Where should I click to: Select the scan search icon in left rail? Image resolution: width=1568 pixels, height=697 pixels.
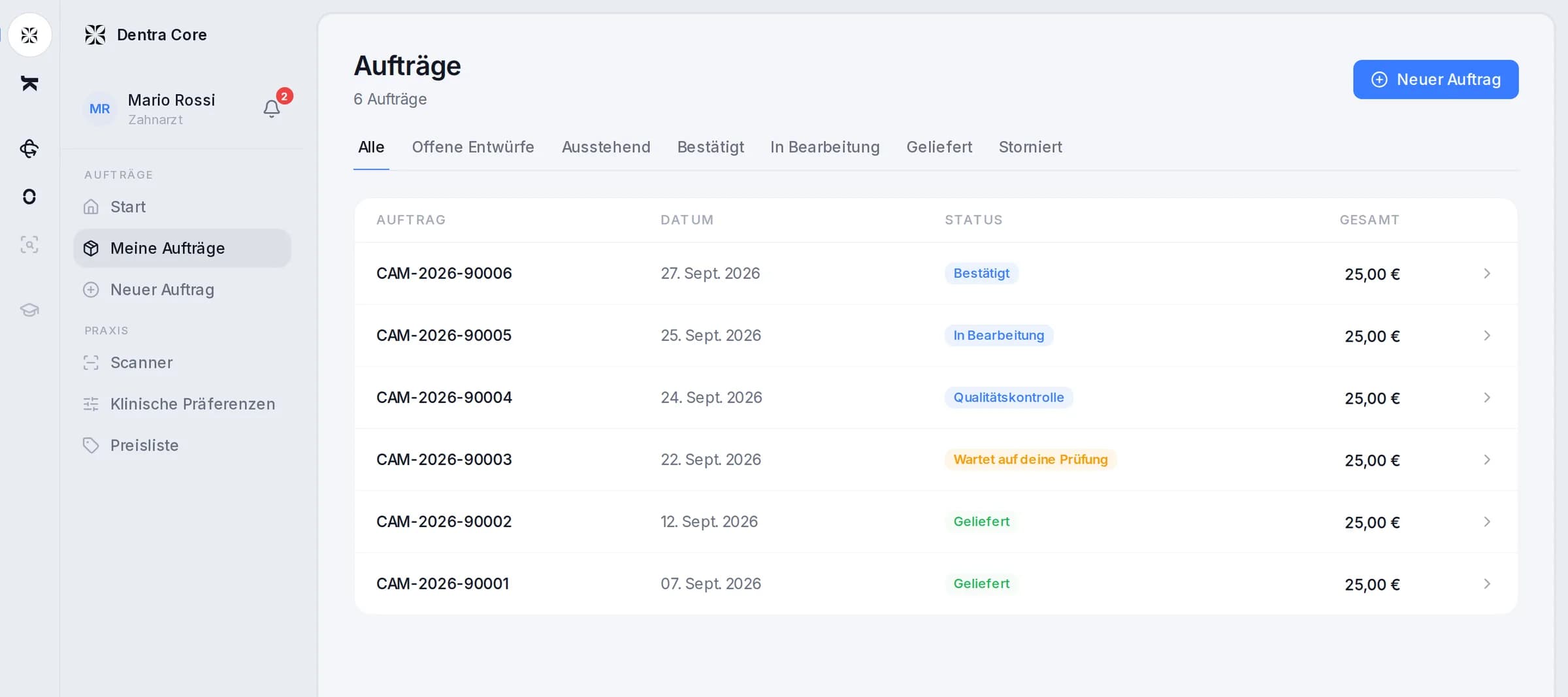point(29,245)
